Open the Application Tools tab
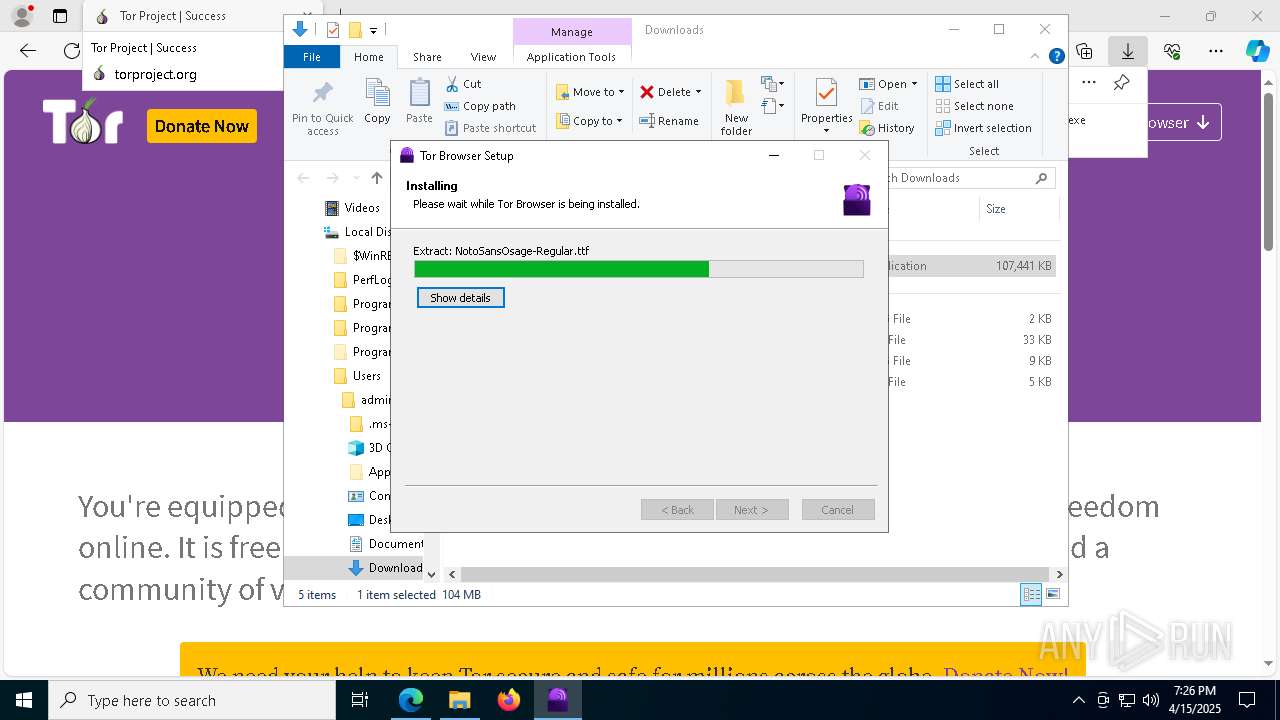This screenshot has width=1280, height=720. 571,57
